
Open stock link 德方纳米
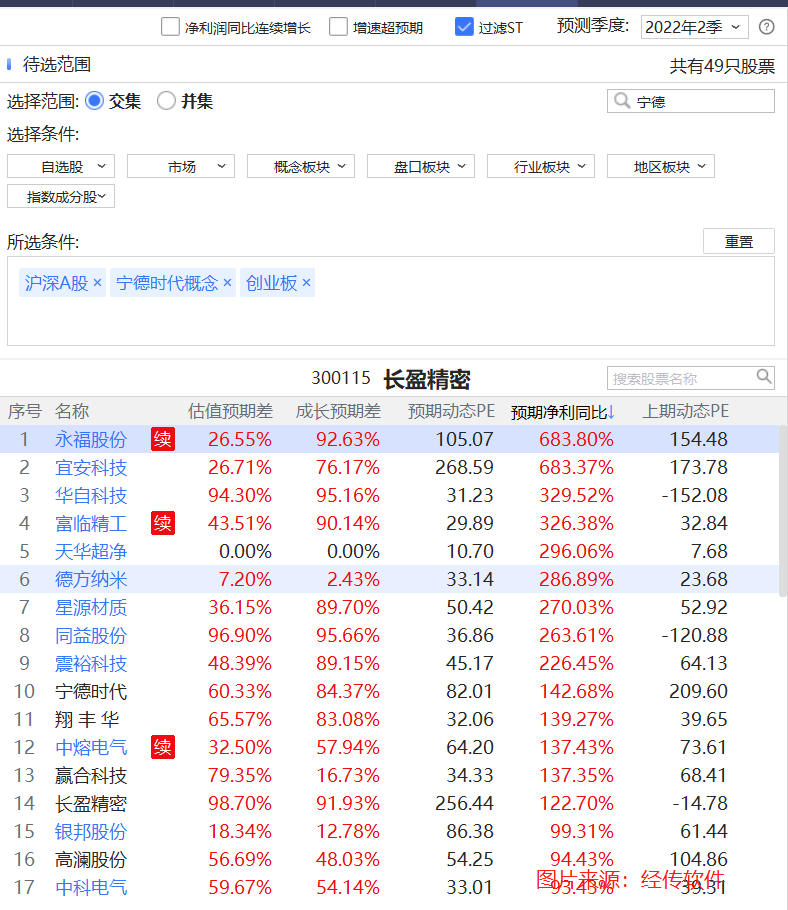[91, 580]
